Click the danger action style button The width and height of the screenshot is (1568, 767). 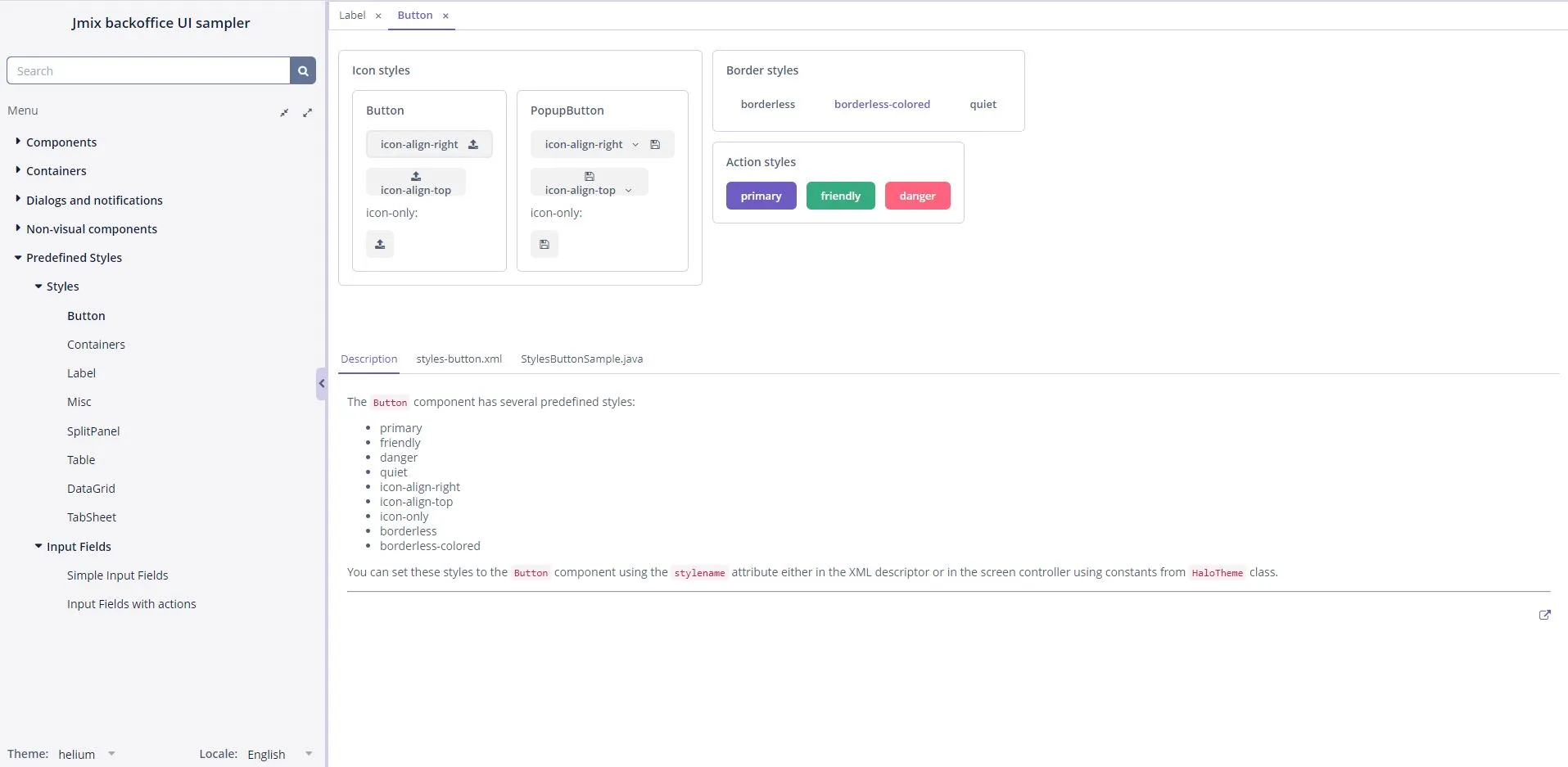[x=916, y=195]
